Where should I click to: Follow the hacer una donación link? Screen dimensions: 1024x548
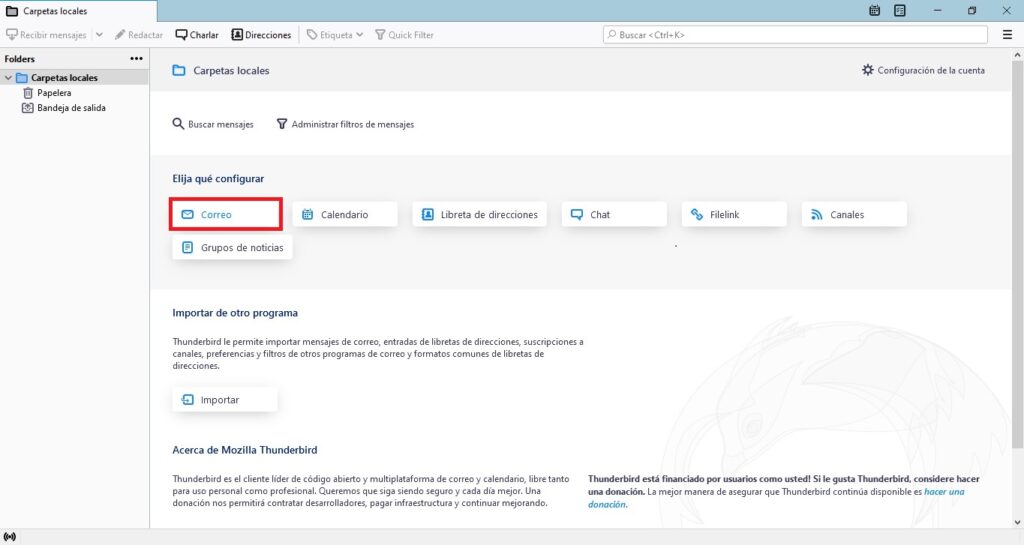pos(944,492)
